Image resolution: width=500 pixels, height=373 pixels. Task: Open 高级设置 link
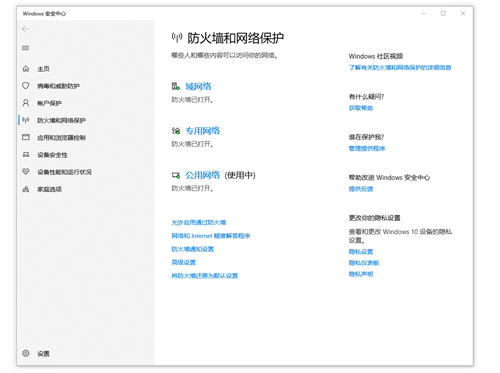click(x=184, y=262)
